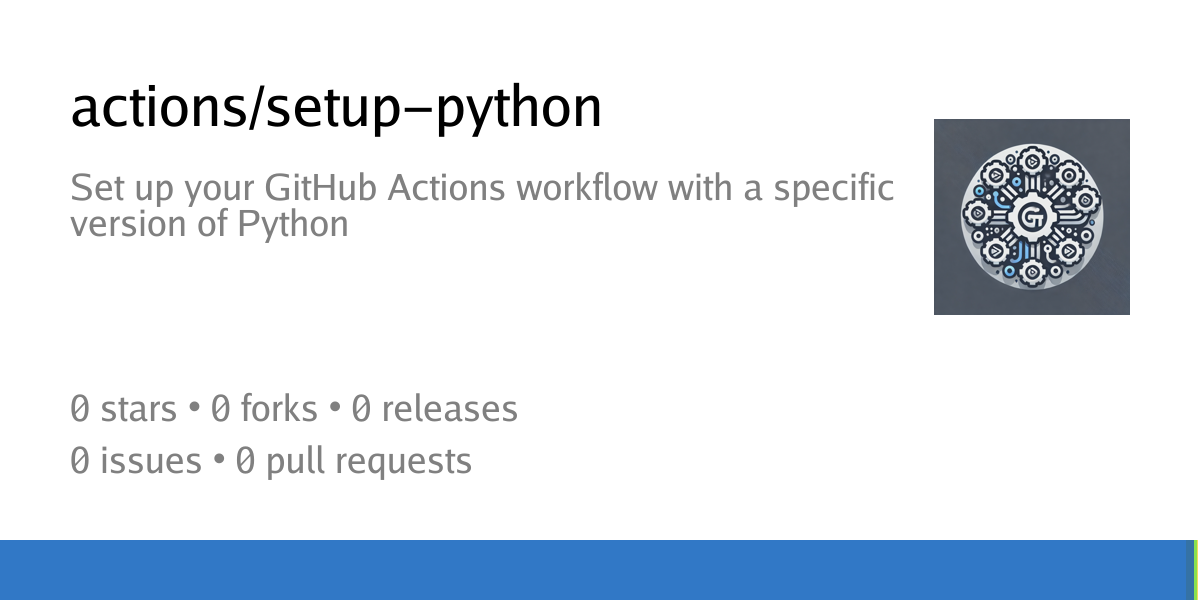1200x600 pixels.
Task: Open the 0 issues stat
Action: tap(136, 461)
